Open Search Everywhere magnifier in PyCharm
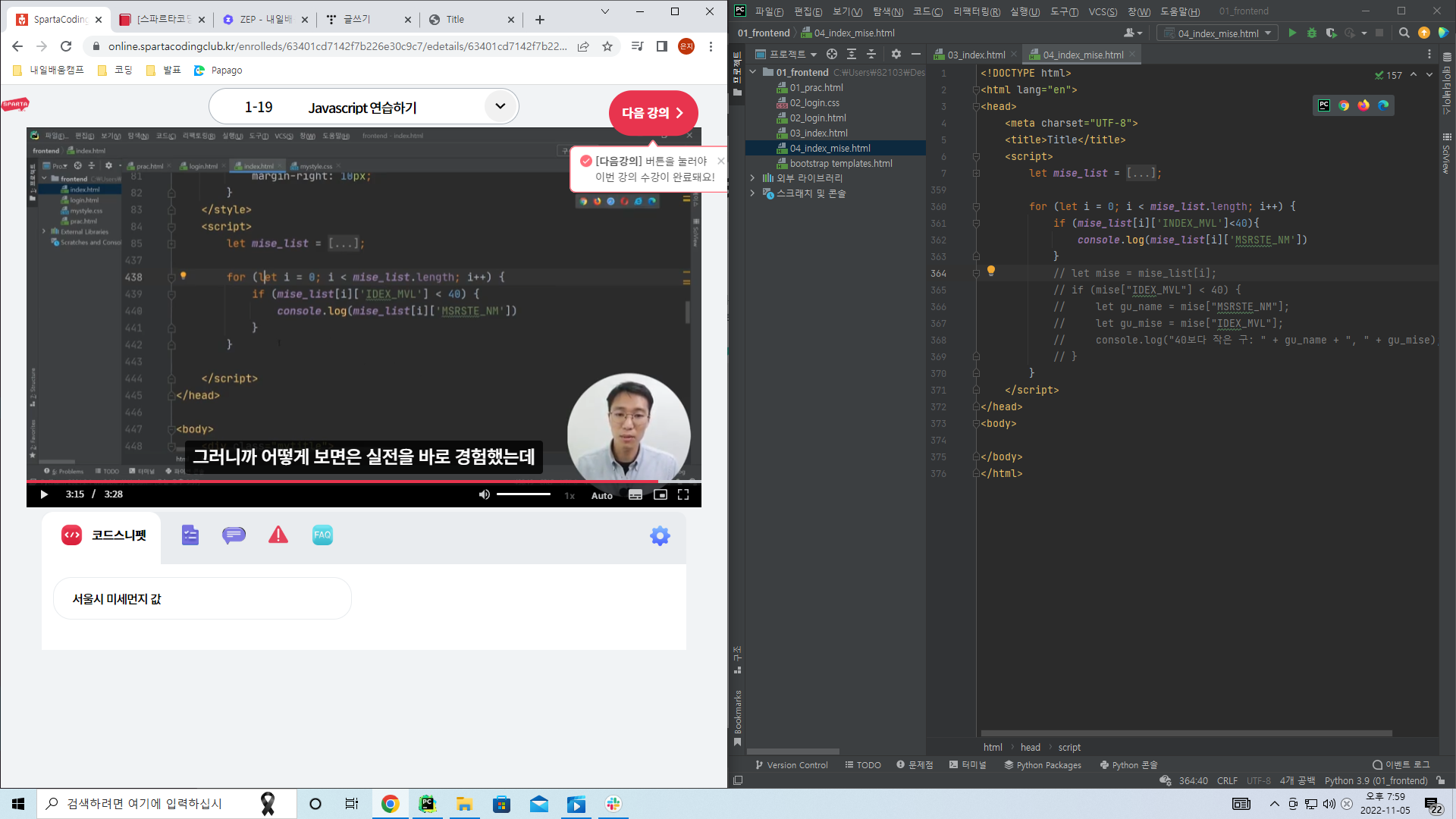The width and height of the screenshot is (1456, 819). click(1404, 33)
